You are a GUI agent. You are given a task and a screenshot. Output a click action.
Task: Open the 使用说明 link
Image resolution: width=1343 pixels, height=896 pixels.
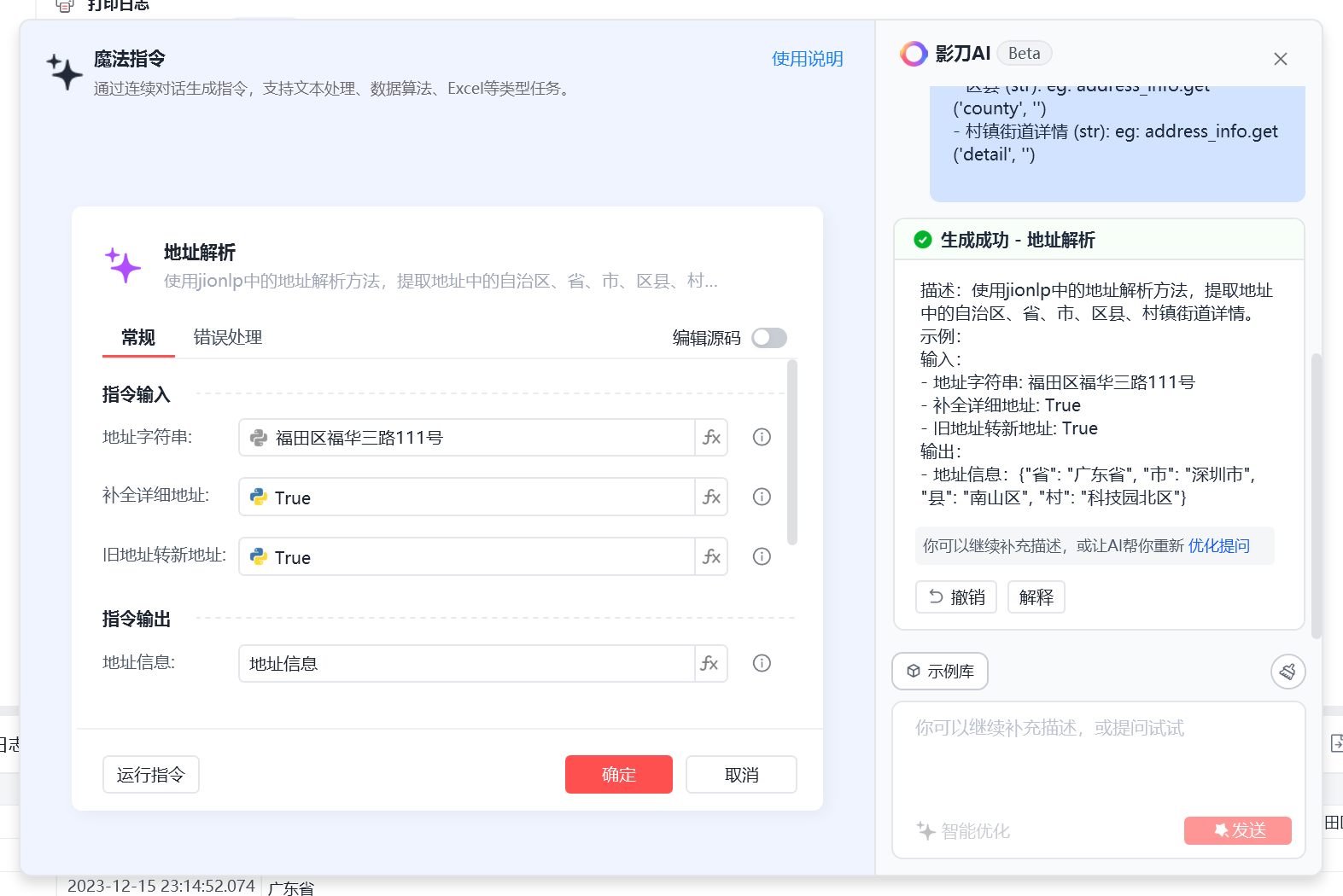[807, 59]
